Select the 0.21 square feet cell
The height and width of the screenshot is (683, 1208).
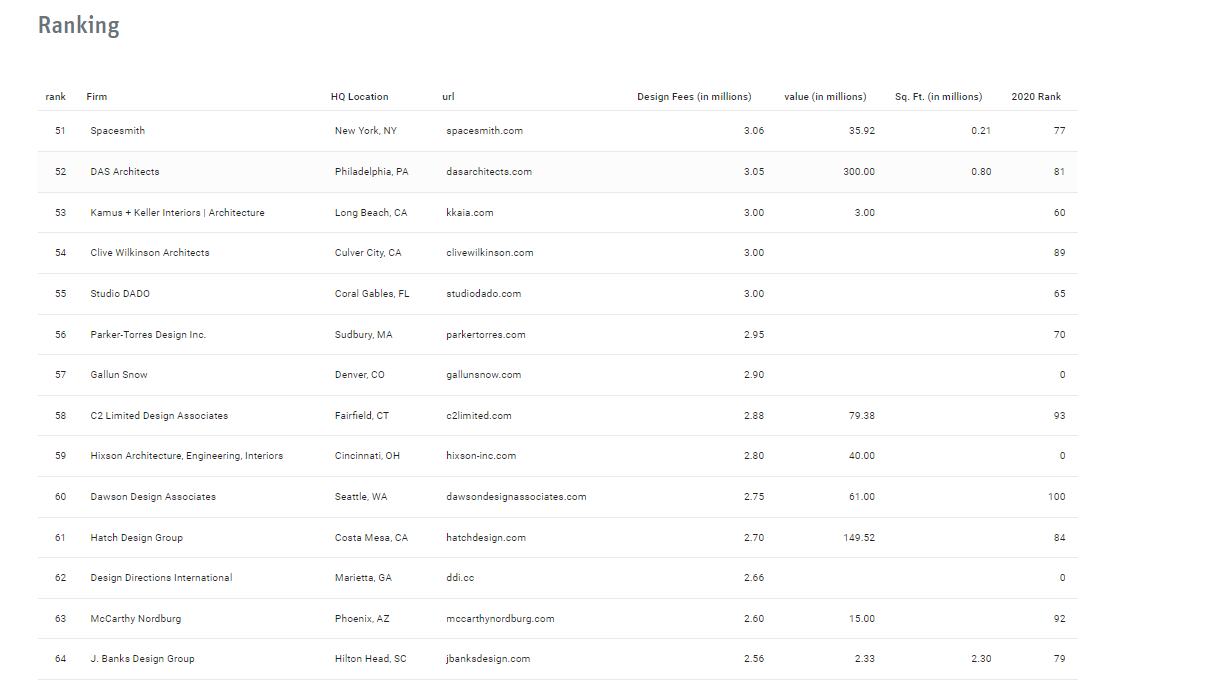point(981,131)
